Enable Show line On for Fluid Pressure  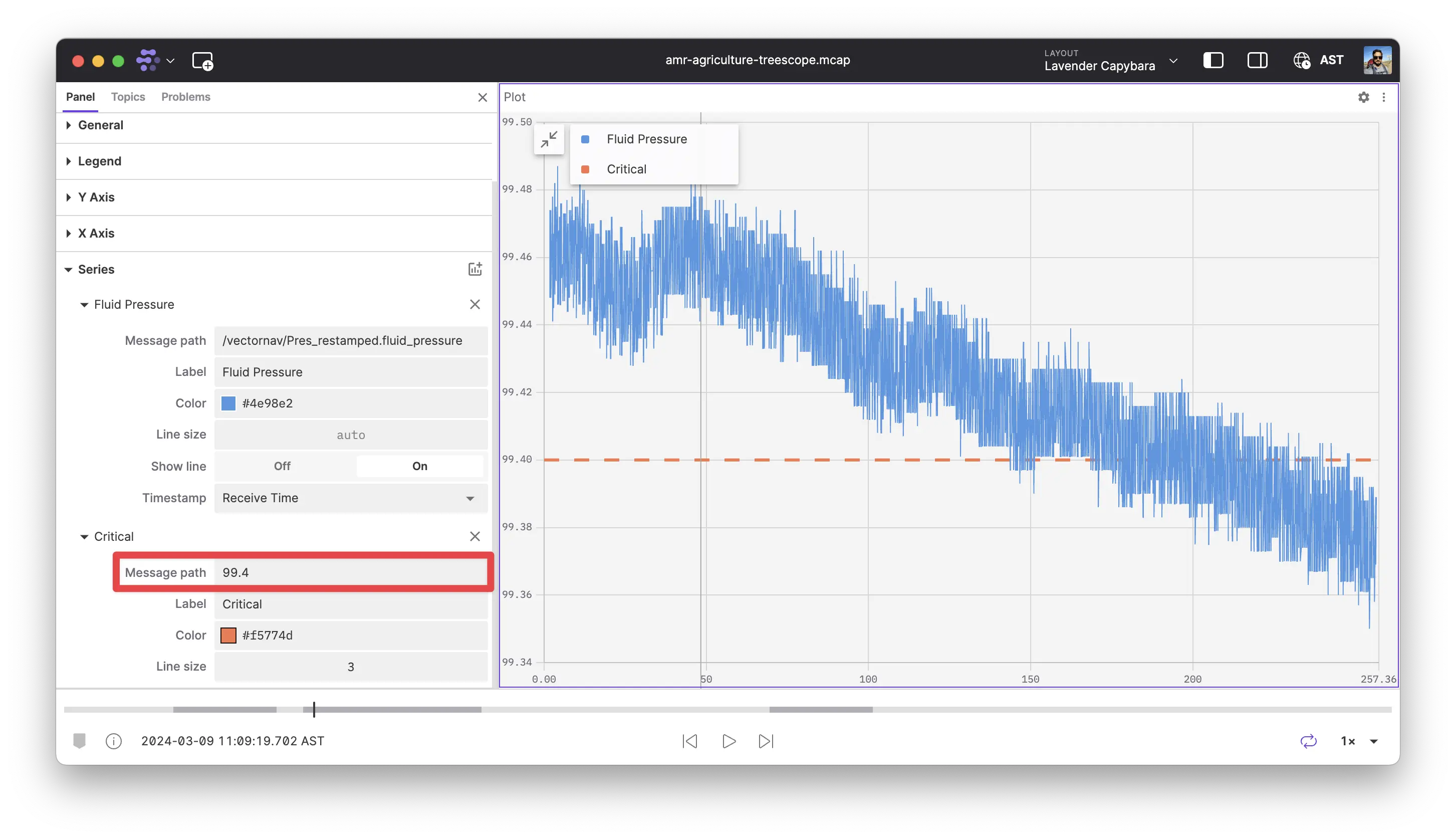(x=420, y=466)
